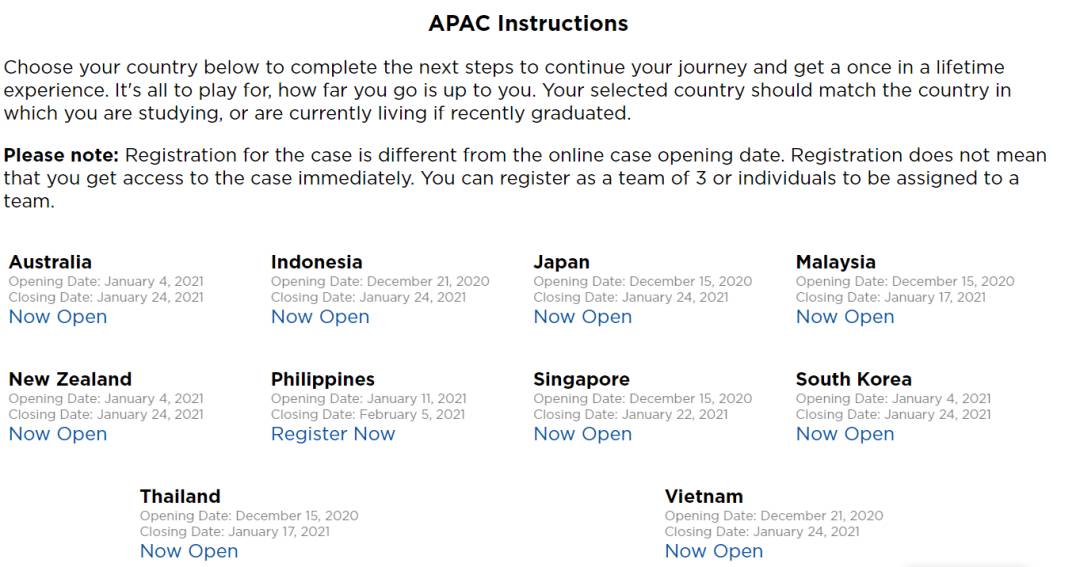Click Philippines 'Register Now' link
This screenshot has height=567, width=1080.
[x=333, y=434]
